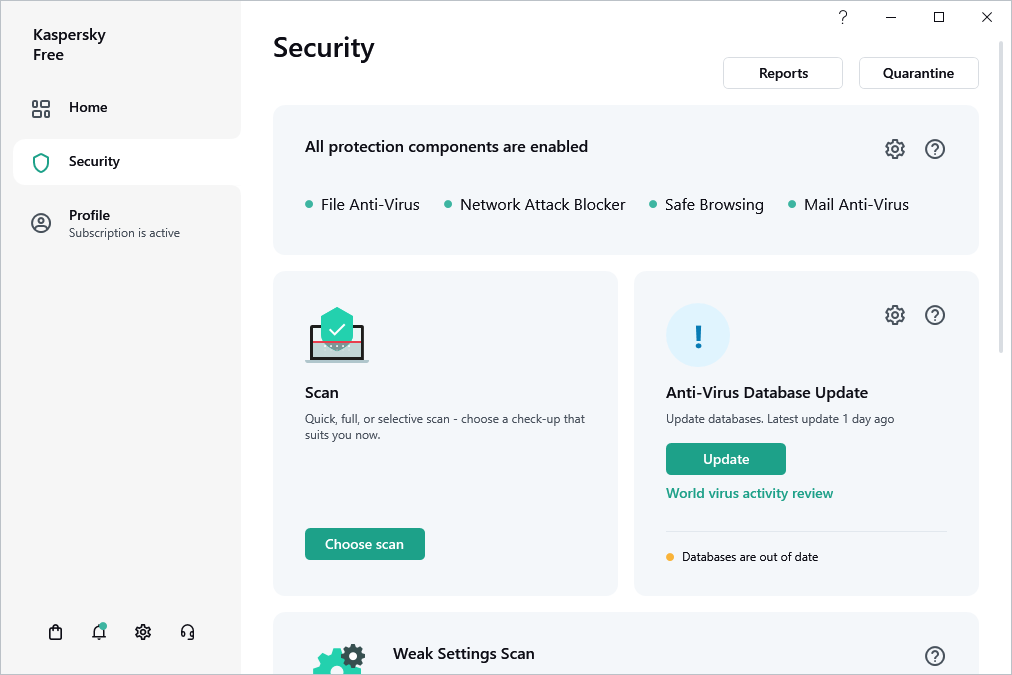Open World virus activity review link
1012x675 pixels.
(x=749, y=493)
